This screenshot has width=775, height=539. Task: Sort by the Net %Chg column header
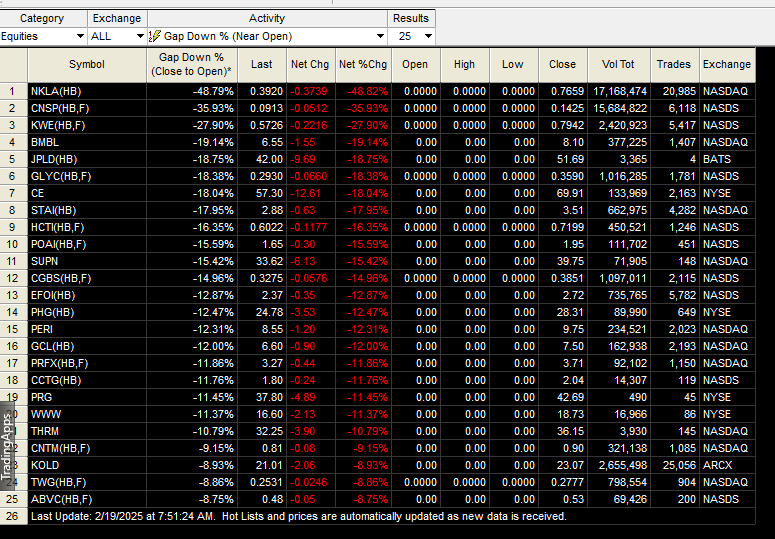point(363,65)
